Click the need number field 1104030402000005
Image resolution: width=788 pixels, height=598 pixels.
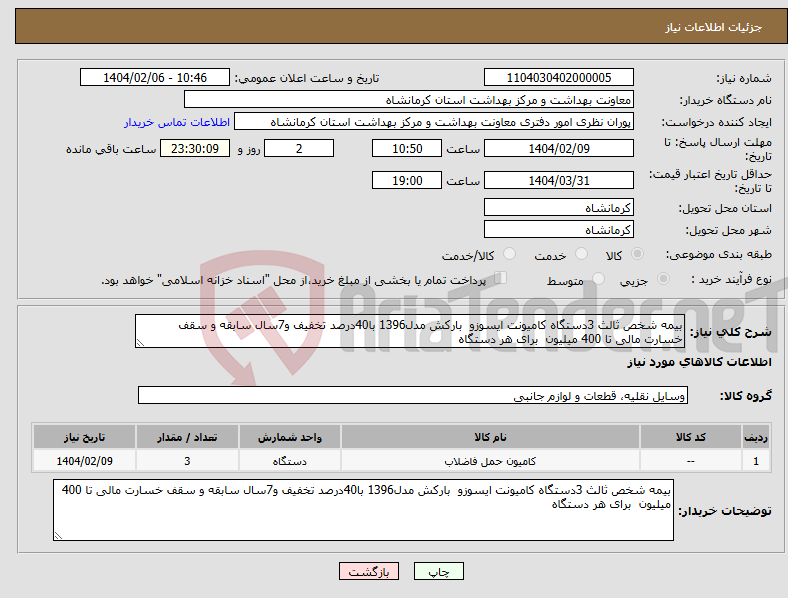[x=558, y=77]
